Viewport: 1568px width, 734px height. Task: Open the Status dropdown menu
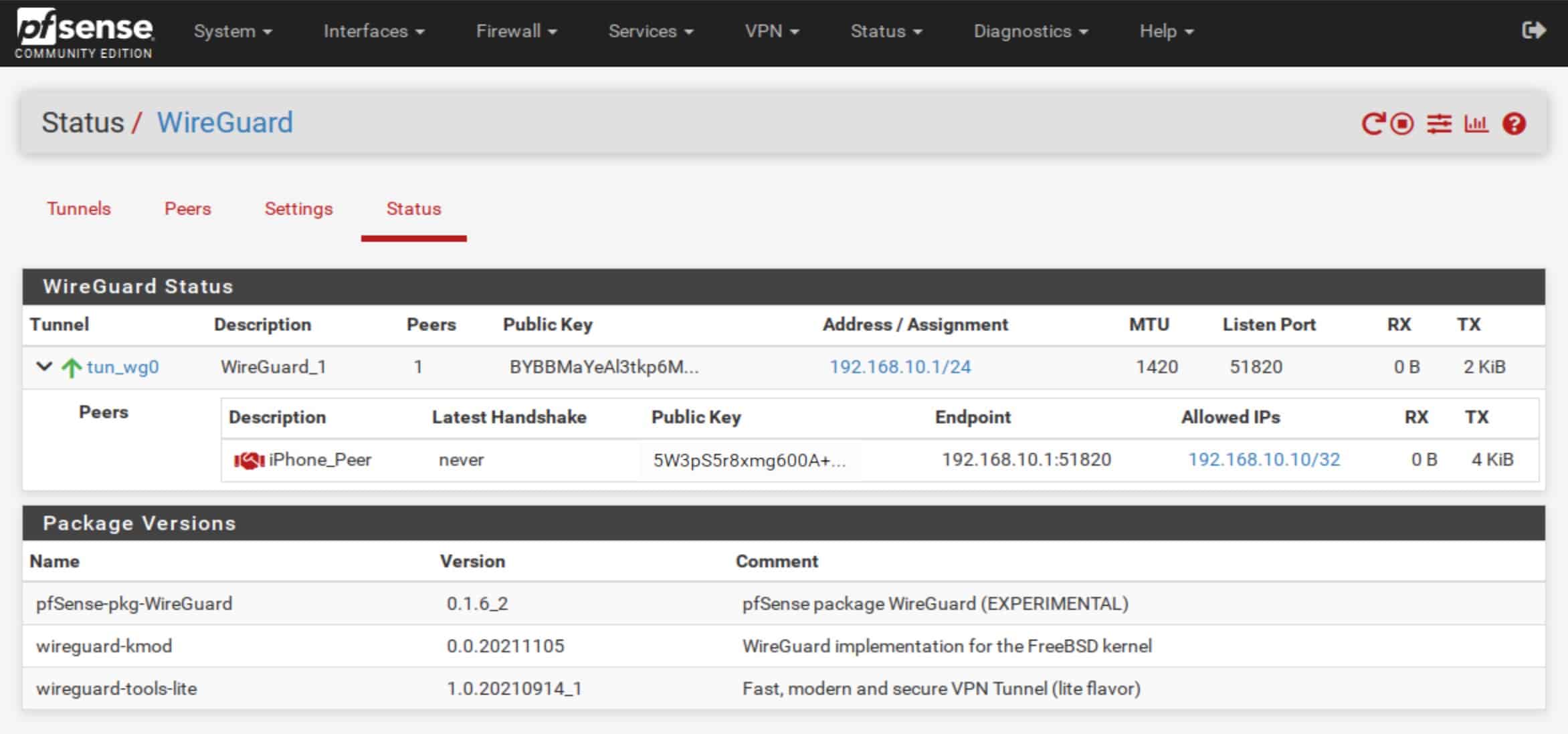pos(886,31)
